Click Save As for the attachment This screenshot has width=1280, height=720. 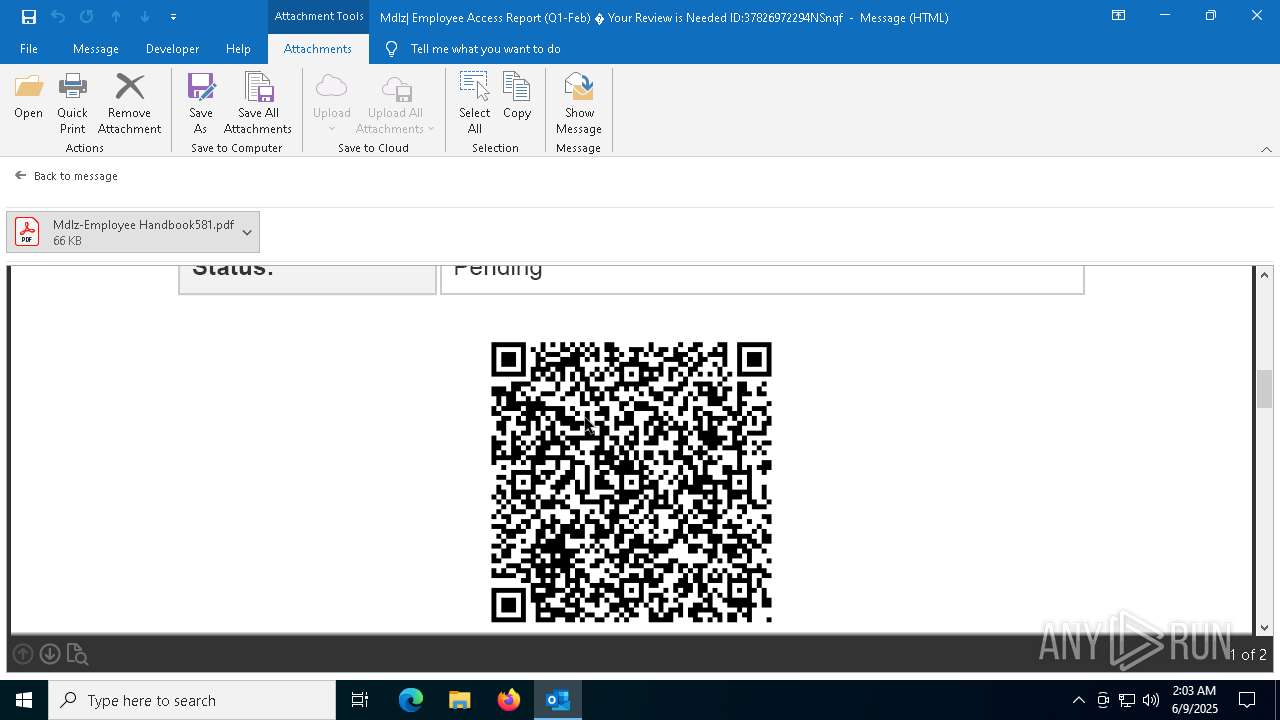pyautogui.click(x=200, y=104)
